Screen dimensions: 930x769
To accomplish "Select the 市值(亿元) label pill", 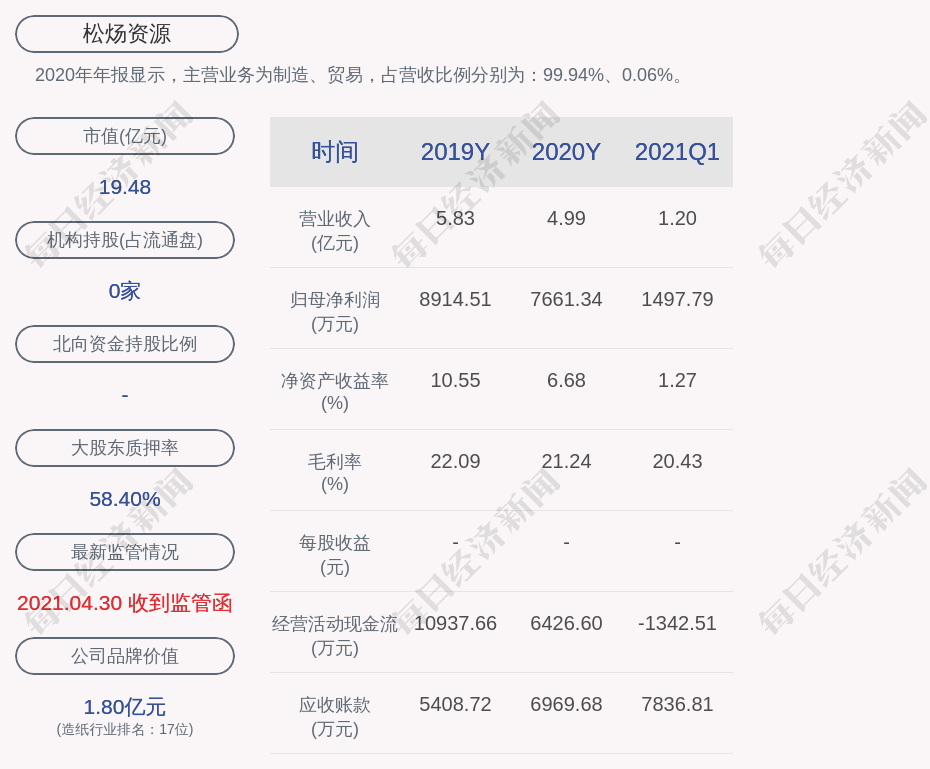I will click(125, 136).
